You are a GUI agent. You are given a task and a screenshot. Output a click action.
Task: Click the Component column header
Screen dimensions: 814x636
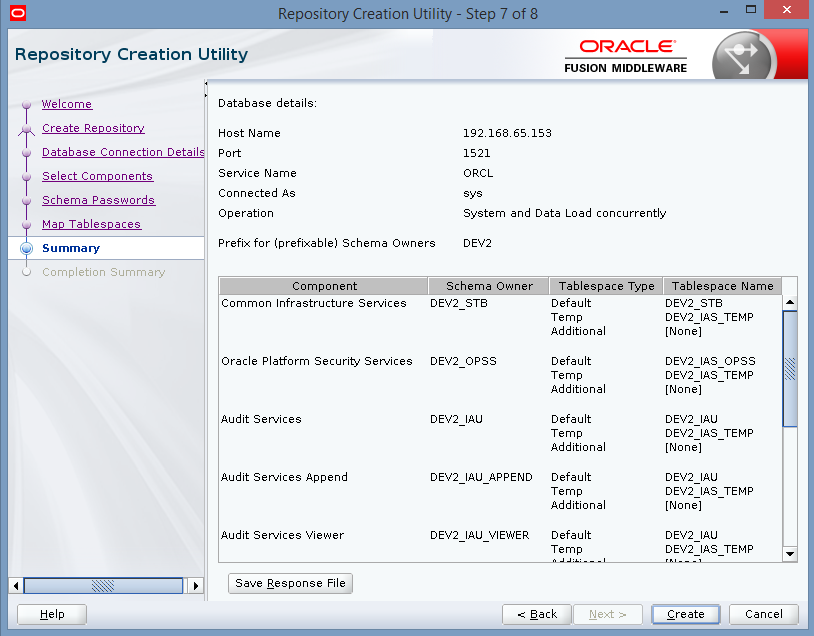click(324, 286)
